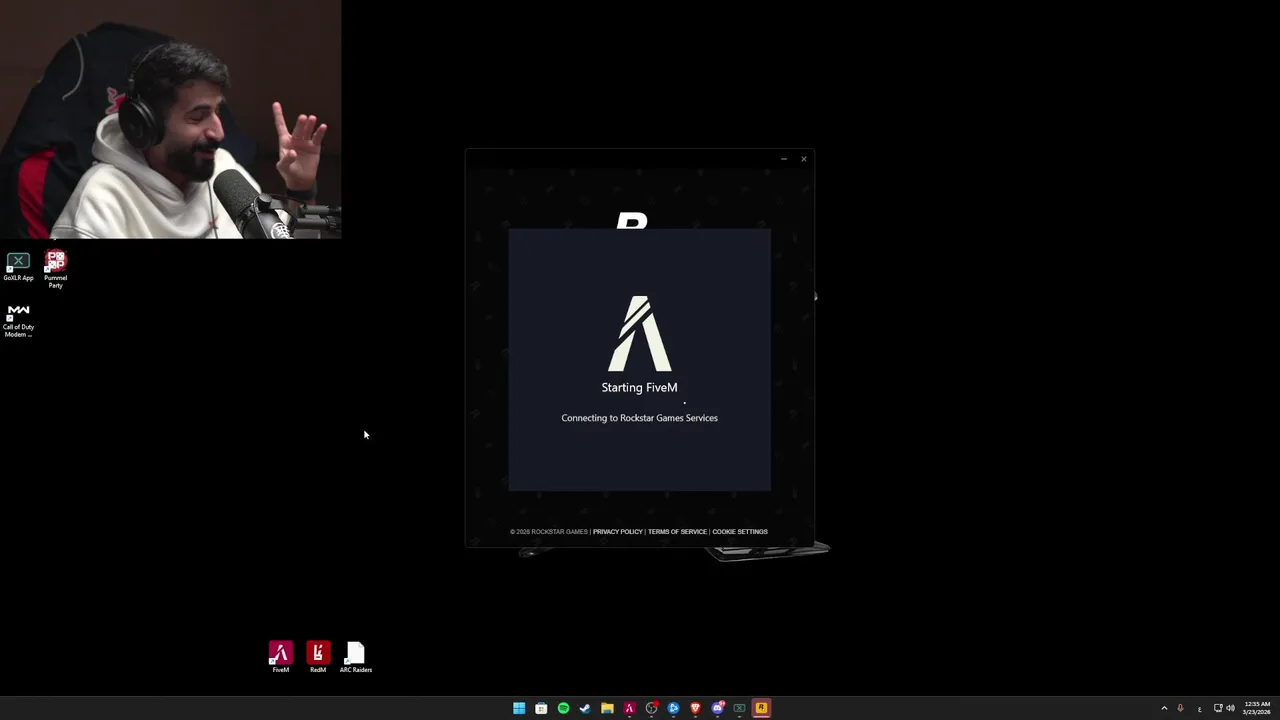The width and height of the screenshot is (1280, 720).
Task: Open GoXLR app from the taskbar
Action: click(739, 708)
